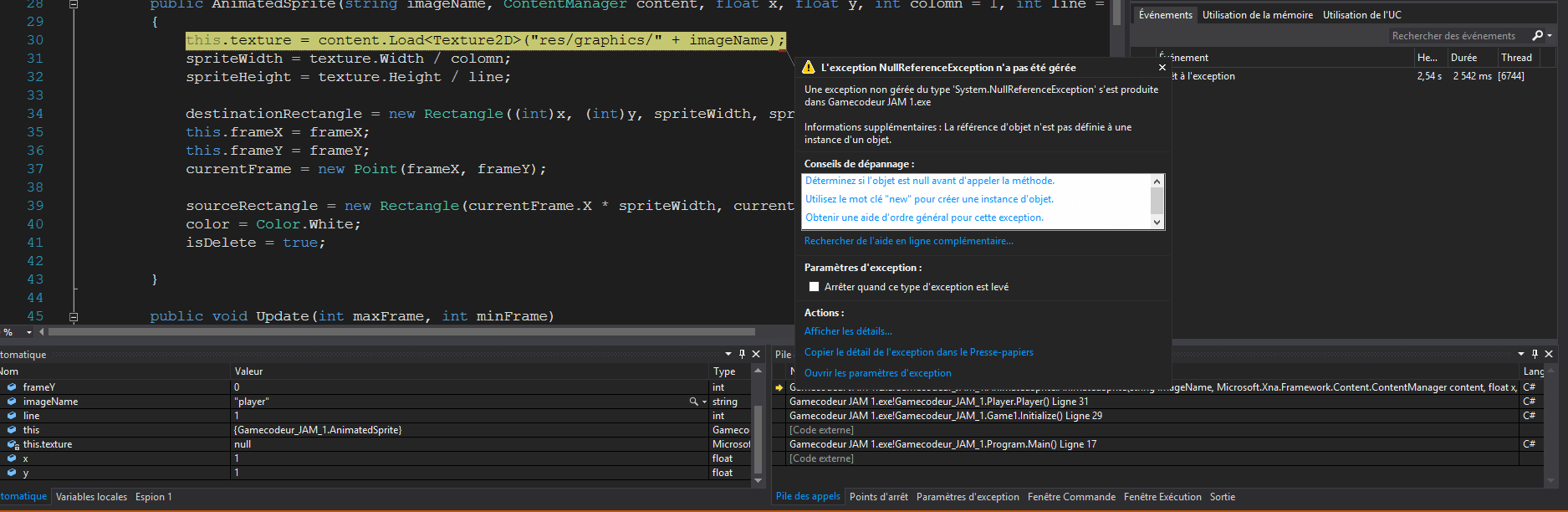The height and width of the screenshot is (512, 1568).
Task: Close the NullReferenceException popup
Action: (1162, 68)
